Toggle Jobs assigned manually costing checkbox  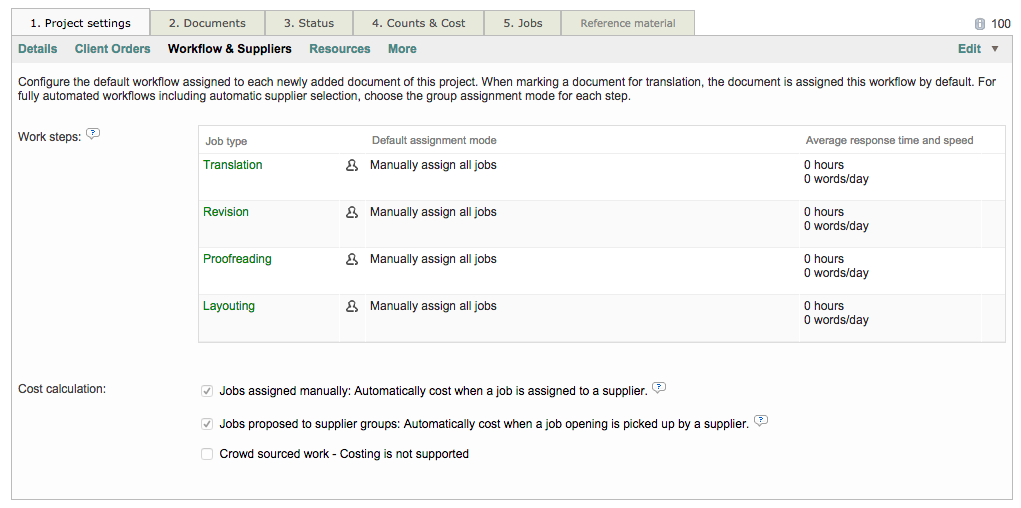coord(207,391)
